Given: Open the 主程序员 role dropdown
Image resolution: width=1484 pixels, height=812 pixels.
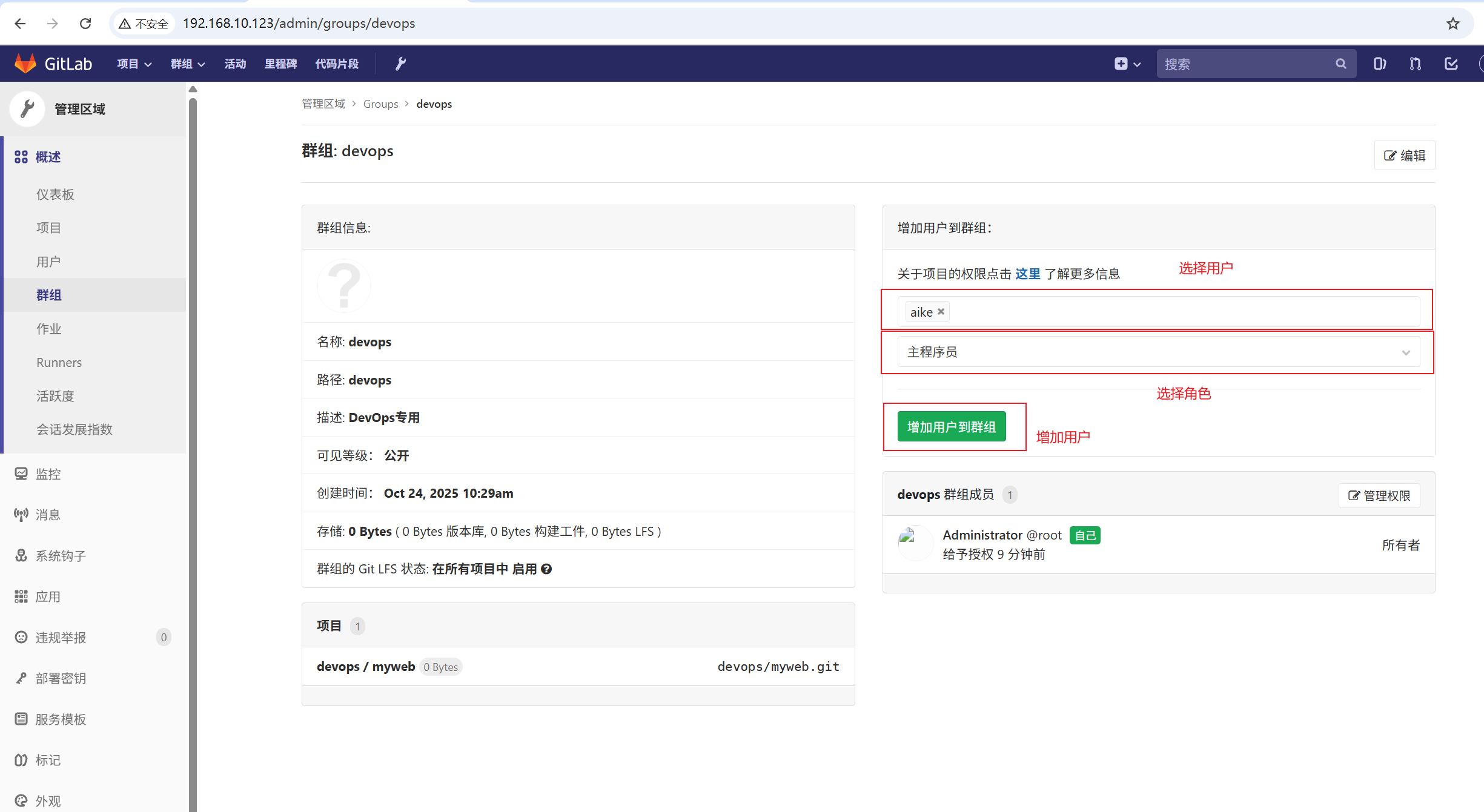Looking at the screenshot, I should tap(1158, 352).
